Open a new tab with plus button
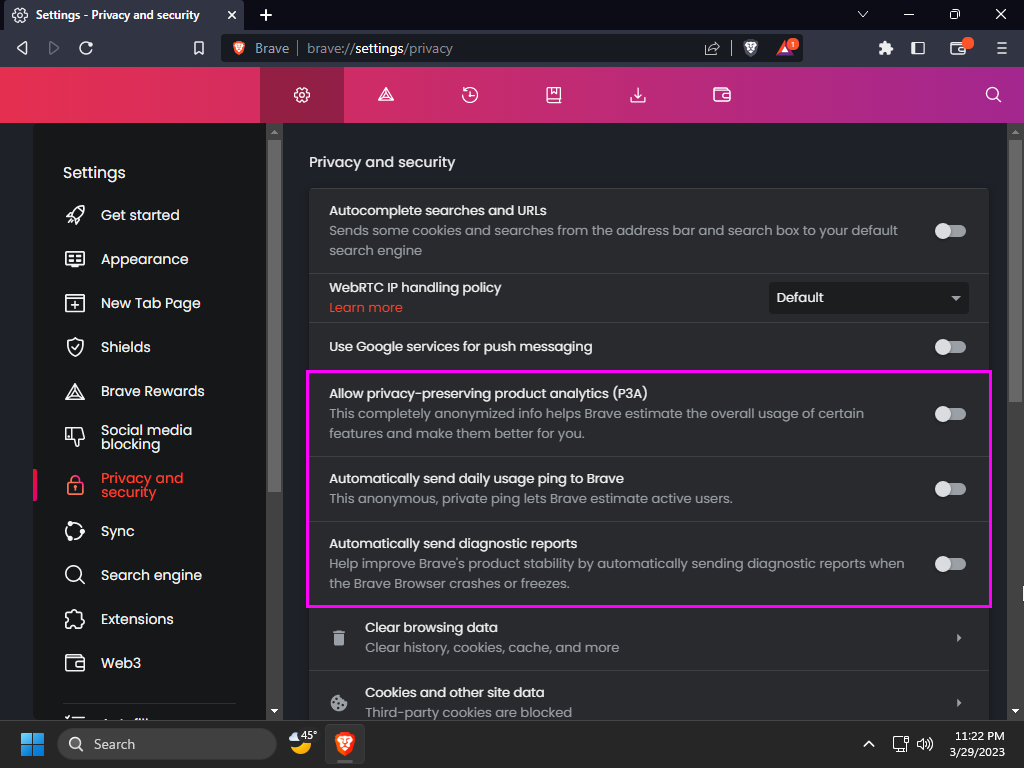 (266, 15)
